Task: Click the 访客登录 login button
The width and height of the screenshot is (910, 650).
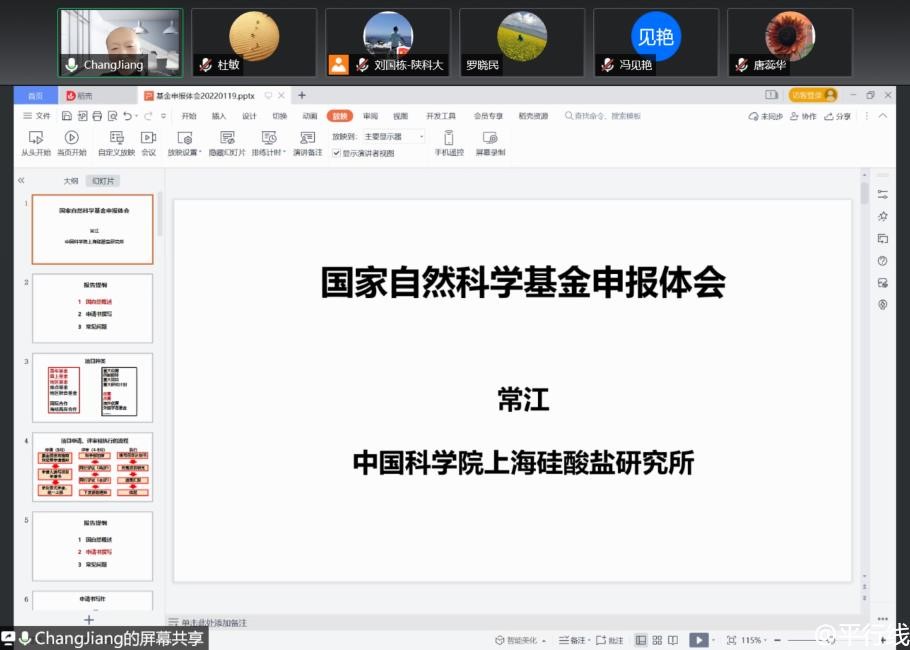Action: coord(813,95)
